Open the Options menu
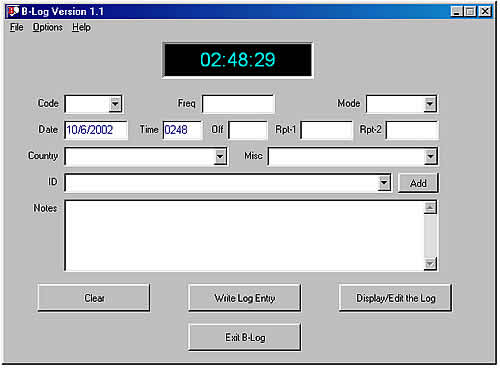 [47, 27]
